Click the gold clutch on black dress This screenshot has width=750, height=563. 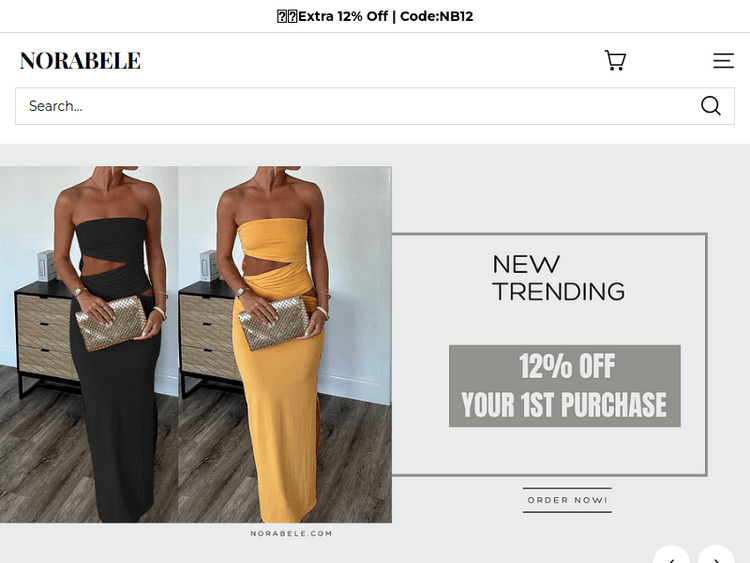point(111,323)
